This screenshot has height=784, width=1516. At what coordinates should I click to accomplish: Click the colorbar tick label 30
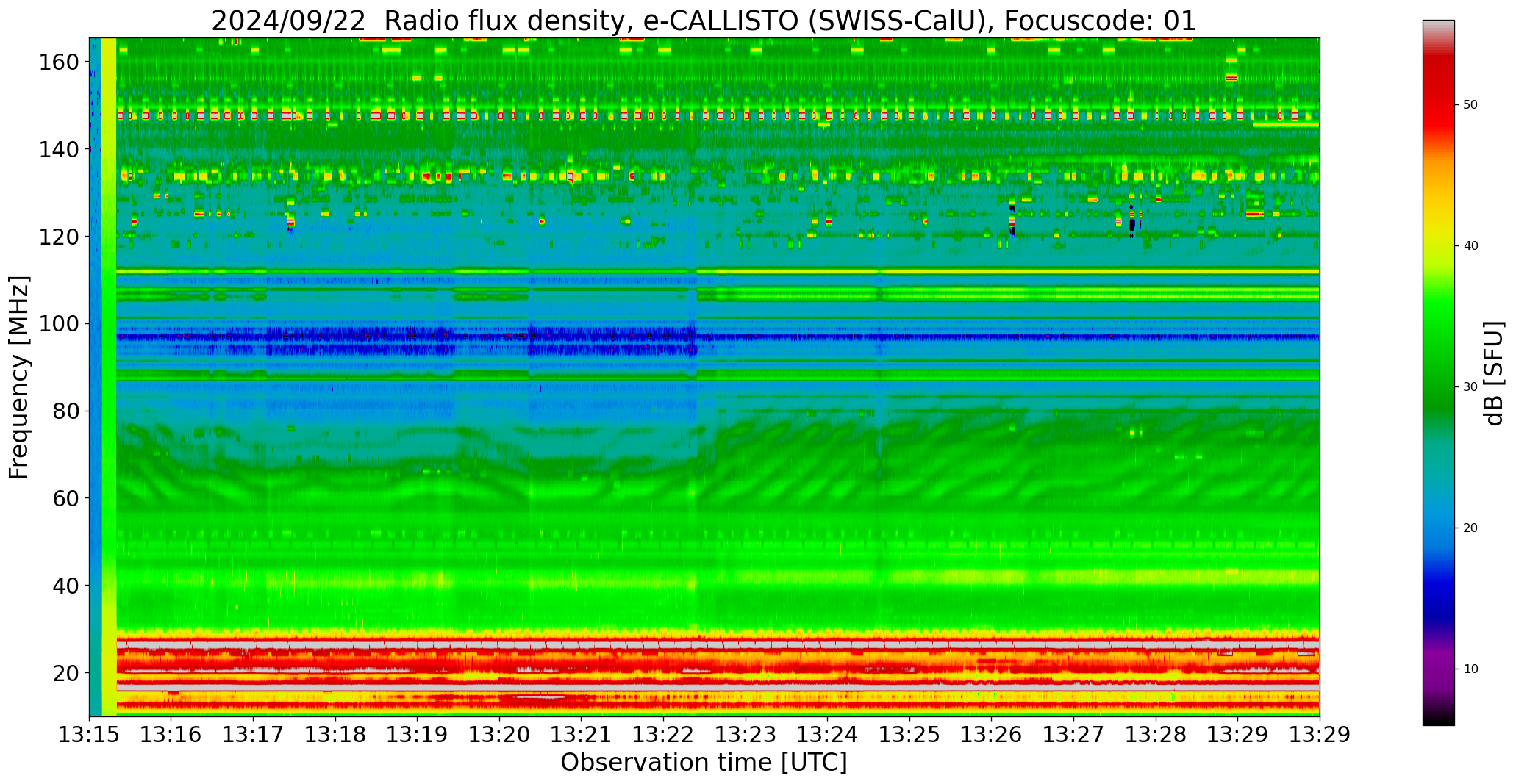[1470, 387]
